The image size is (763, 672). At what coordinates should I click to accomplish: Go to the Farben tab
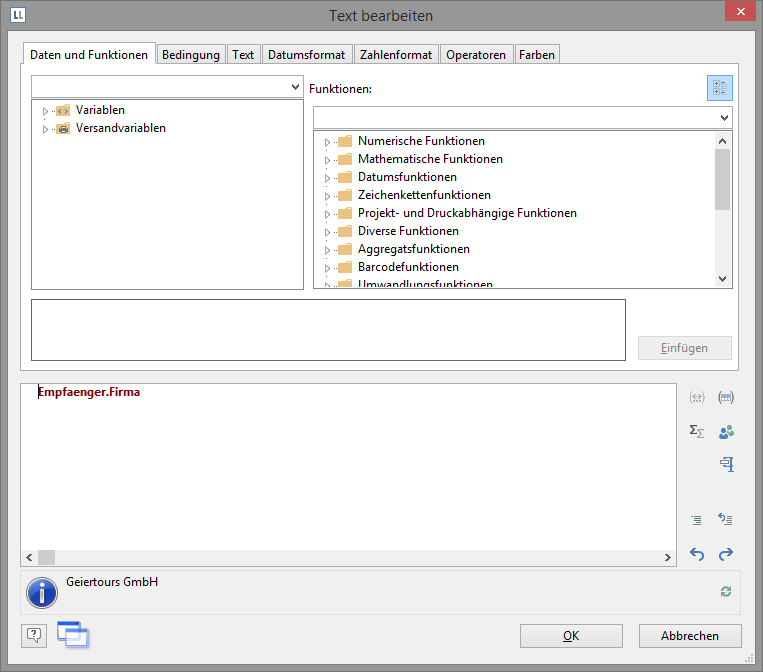pos(537,55)
